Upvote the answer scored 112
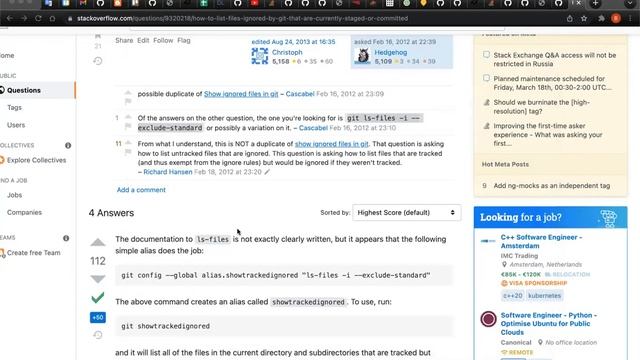Screen dimensions: 640x360 (98, 242)
